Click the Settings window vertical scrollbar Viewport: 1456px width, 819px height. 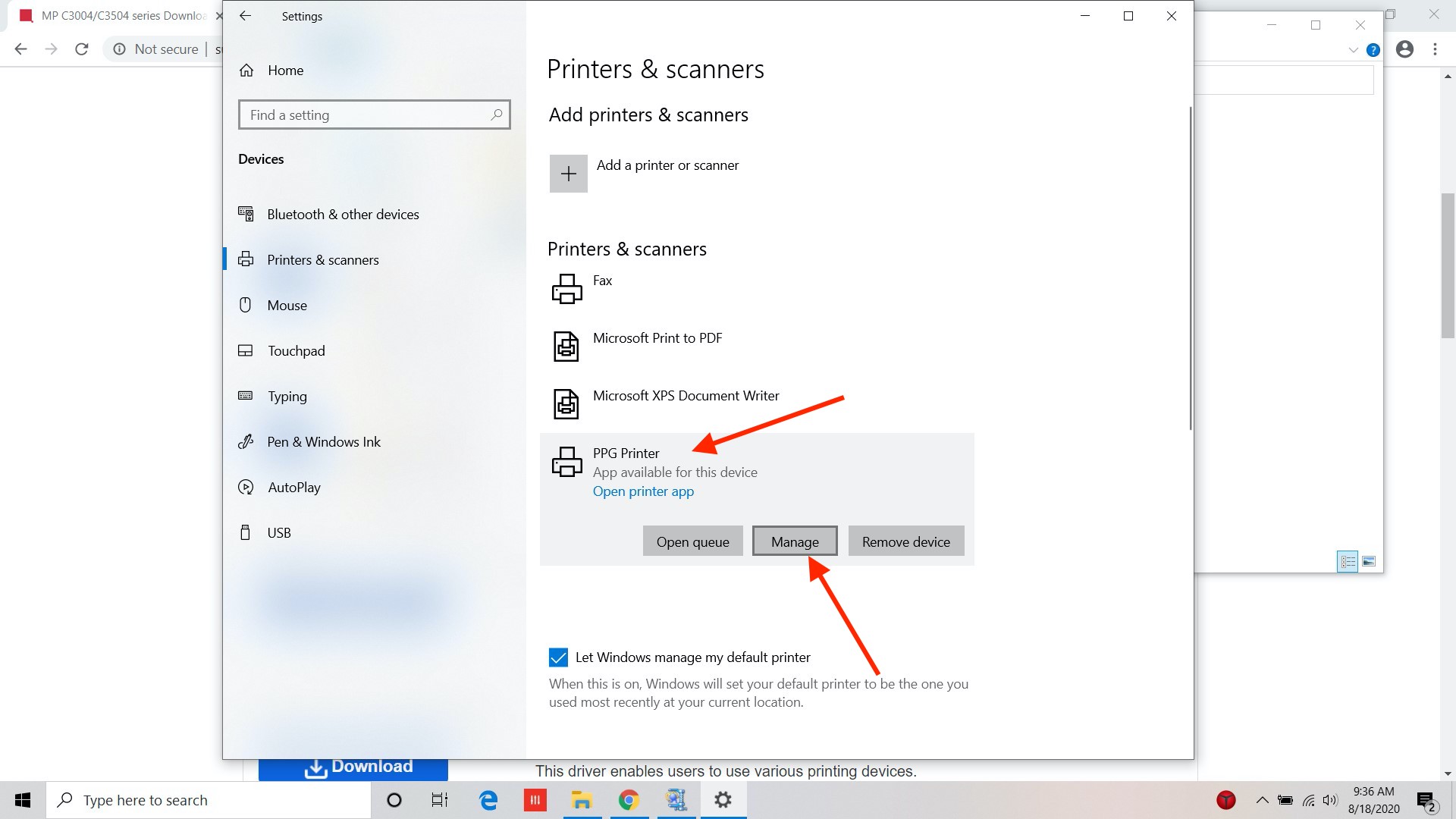1191,268
